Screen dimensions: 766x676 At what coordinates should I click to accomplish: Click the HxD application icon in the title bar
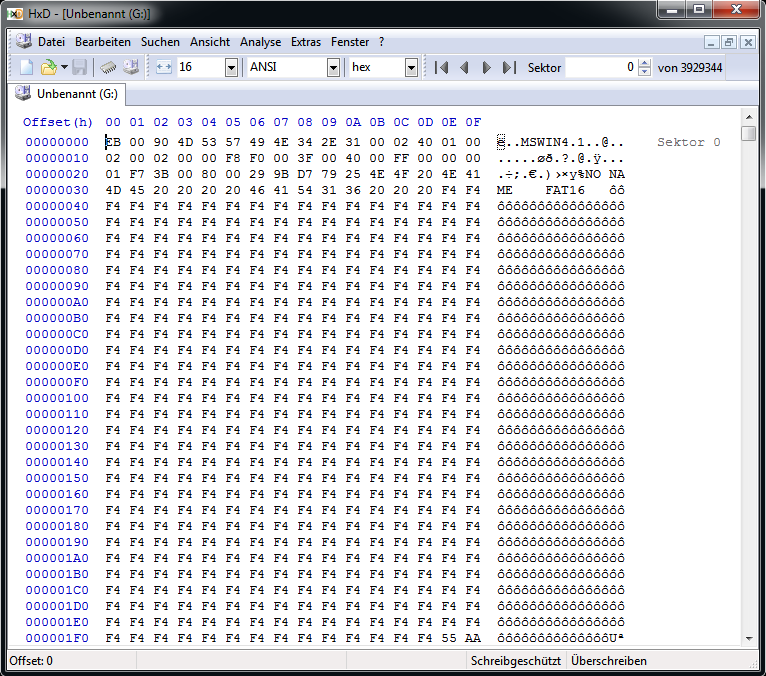coord(15,14)
